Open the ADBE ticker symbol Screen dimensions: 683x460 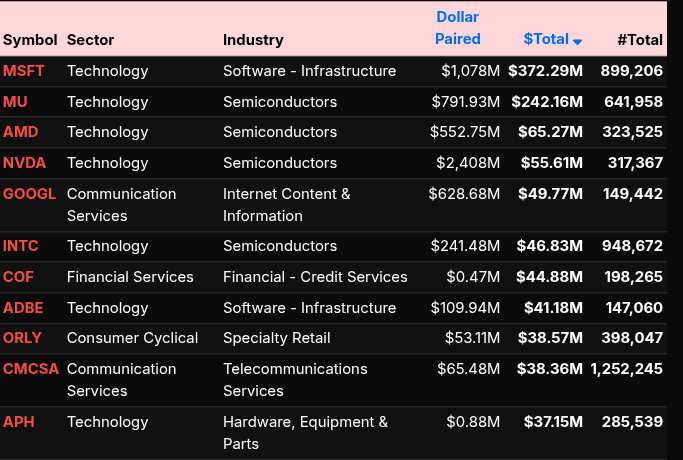pos(23,308)
